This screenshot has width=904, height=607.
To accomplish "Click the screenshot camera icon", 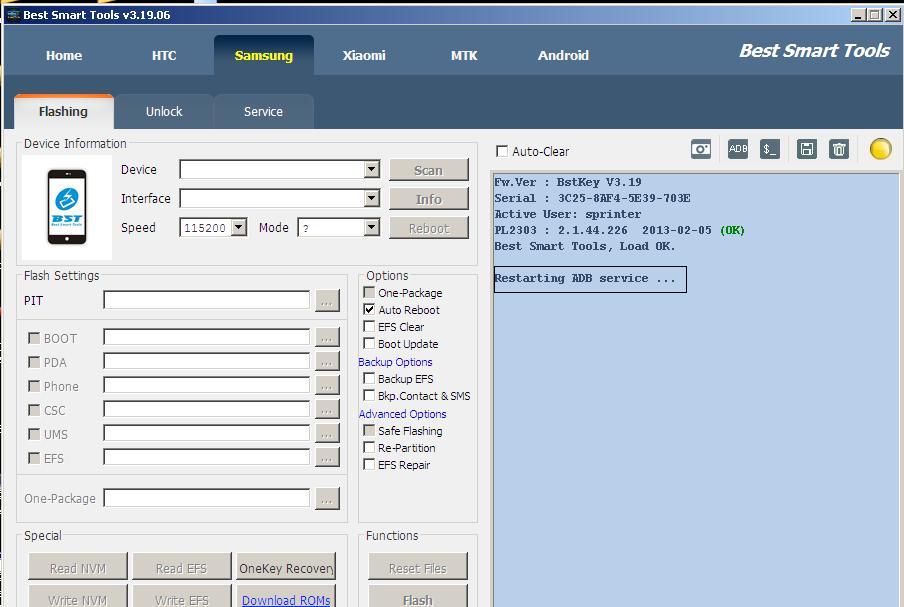I will tap(700, 149).
